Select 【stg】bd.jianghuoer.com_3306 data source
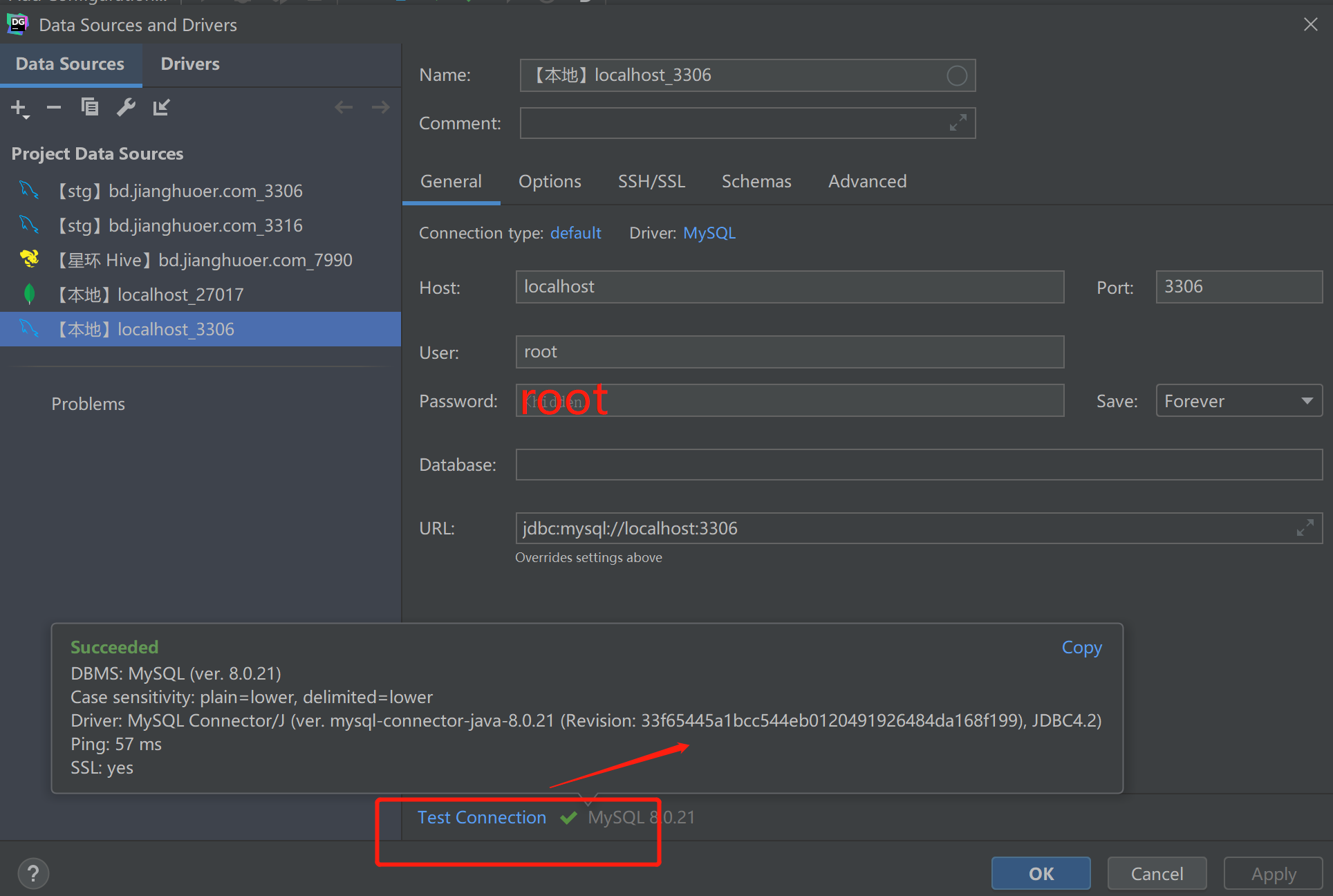The image size is (1333, 896). 201,191
